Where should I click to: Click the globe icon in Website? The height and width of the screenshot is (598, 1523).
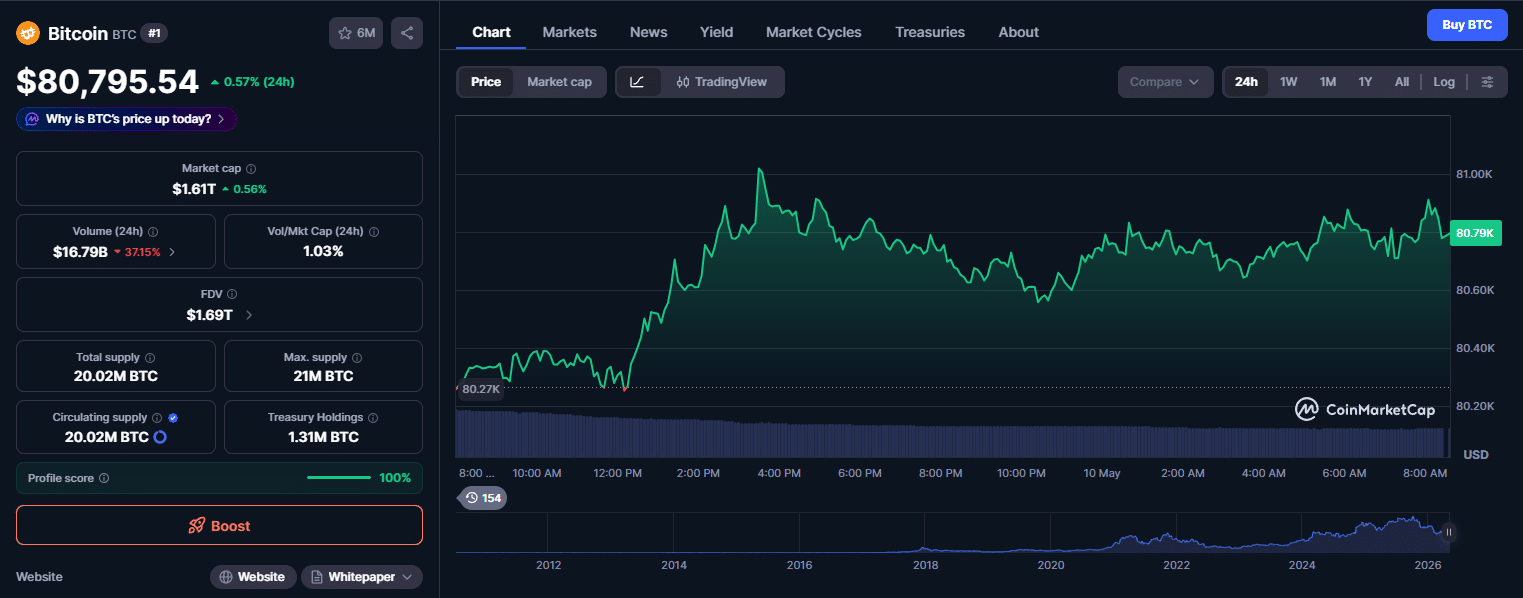tap(226, 577)
